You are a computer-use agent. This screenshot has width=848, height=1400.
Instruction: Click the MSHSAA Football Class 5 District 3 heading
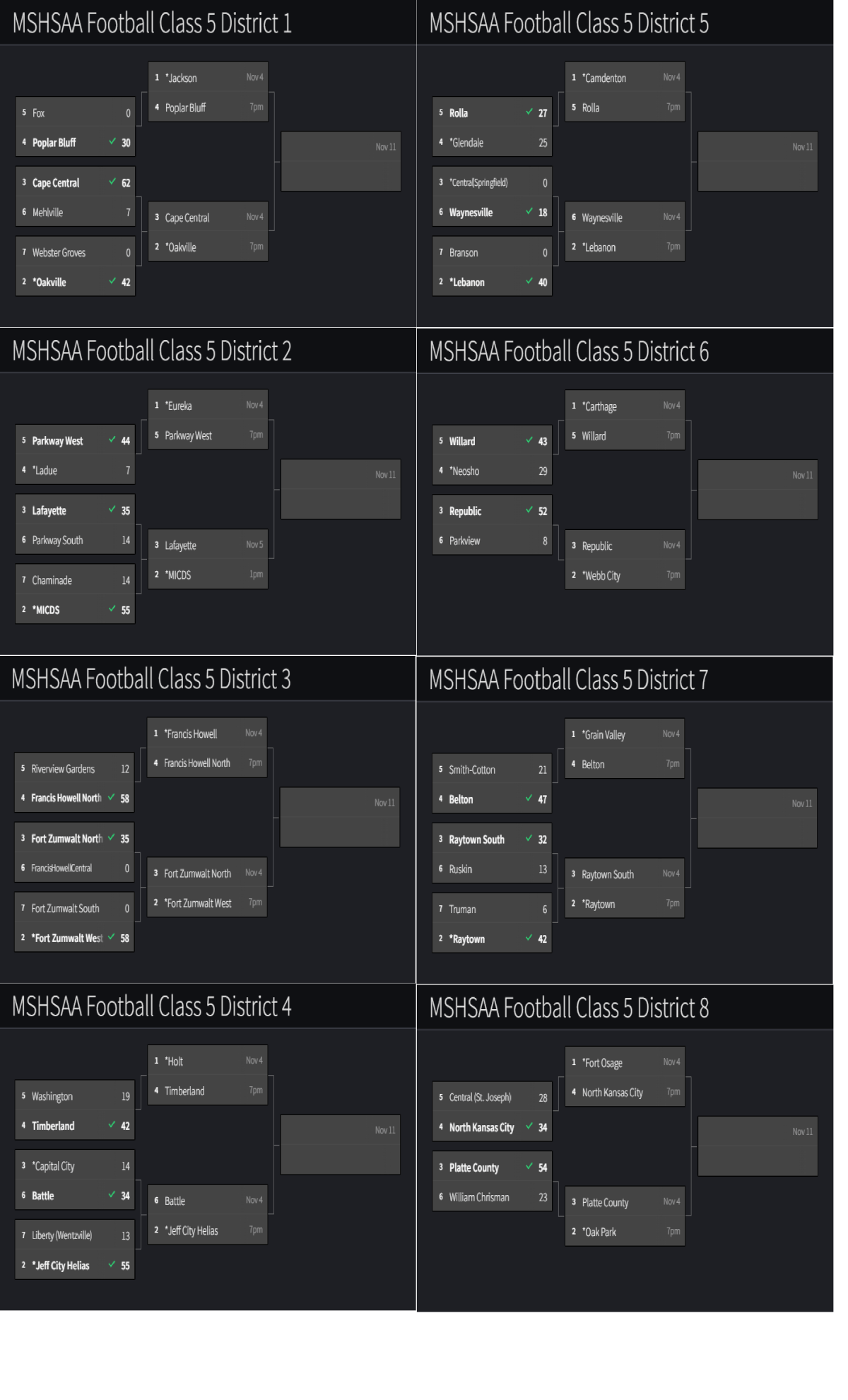coord(151,679)
